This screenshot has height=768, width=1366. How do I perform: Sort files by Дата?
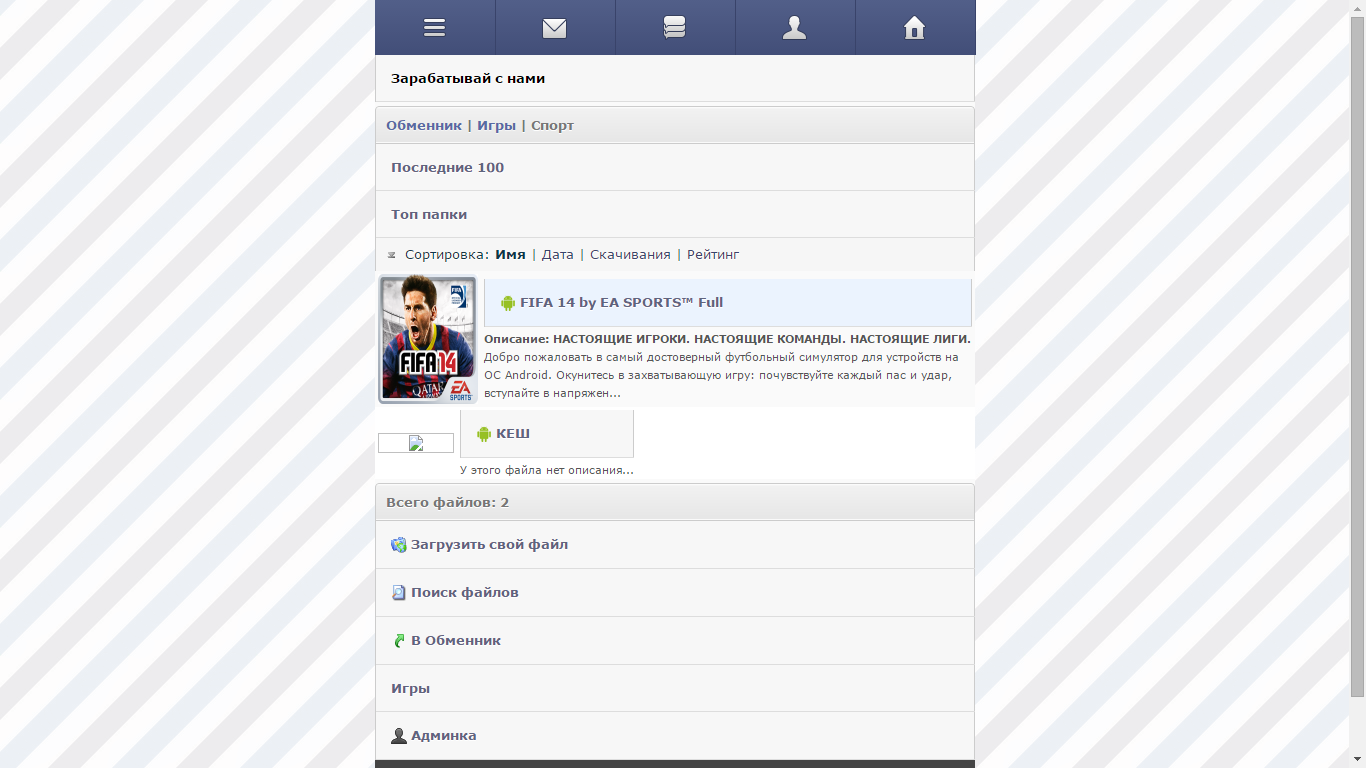tap(558, 255)
